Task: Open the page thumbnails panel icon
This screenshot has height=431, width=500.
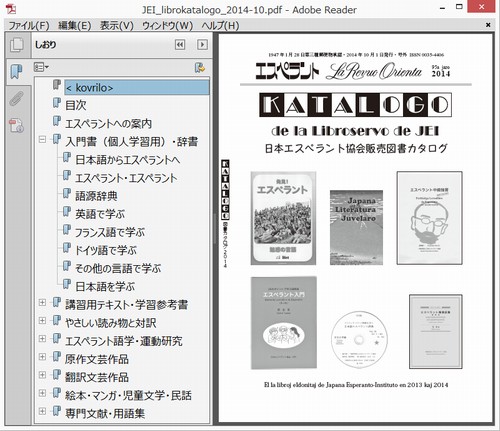Action: point(17,45)
